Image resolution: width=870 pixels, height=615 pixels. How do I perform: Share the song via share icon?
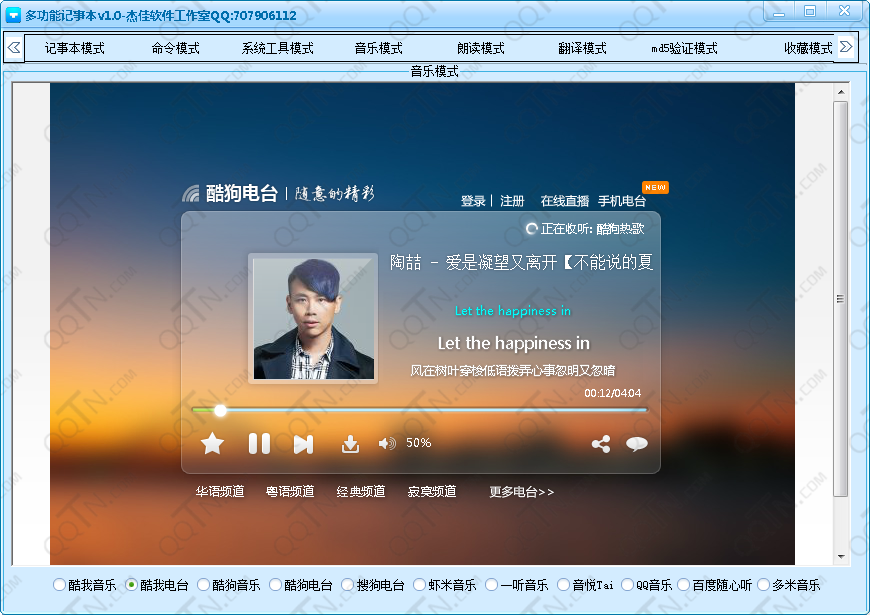coord(601,445)
